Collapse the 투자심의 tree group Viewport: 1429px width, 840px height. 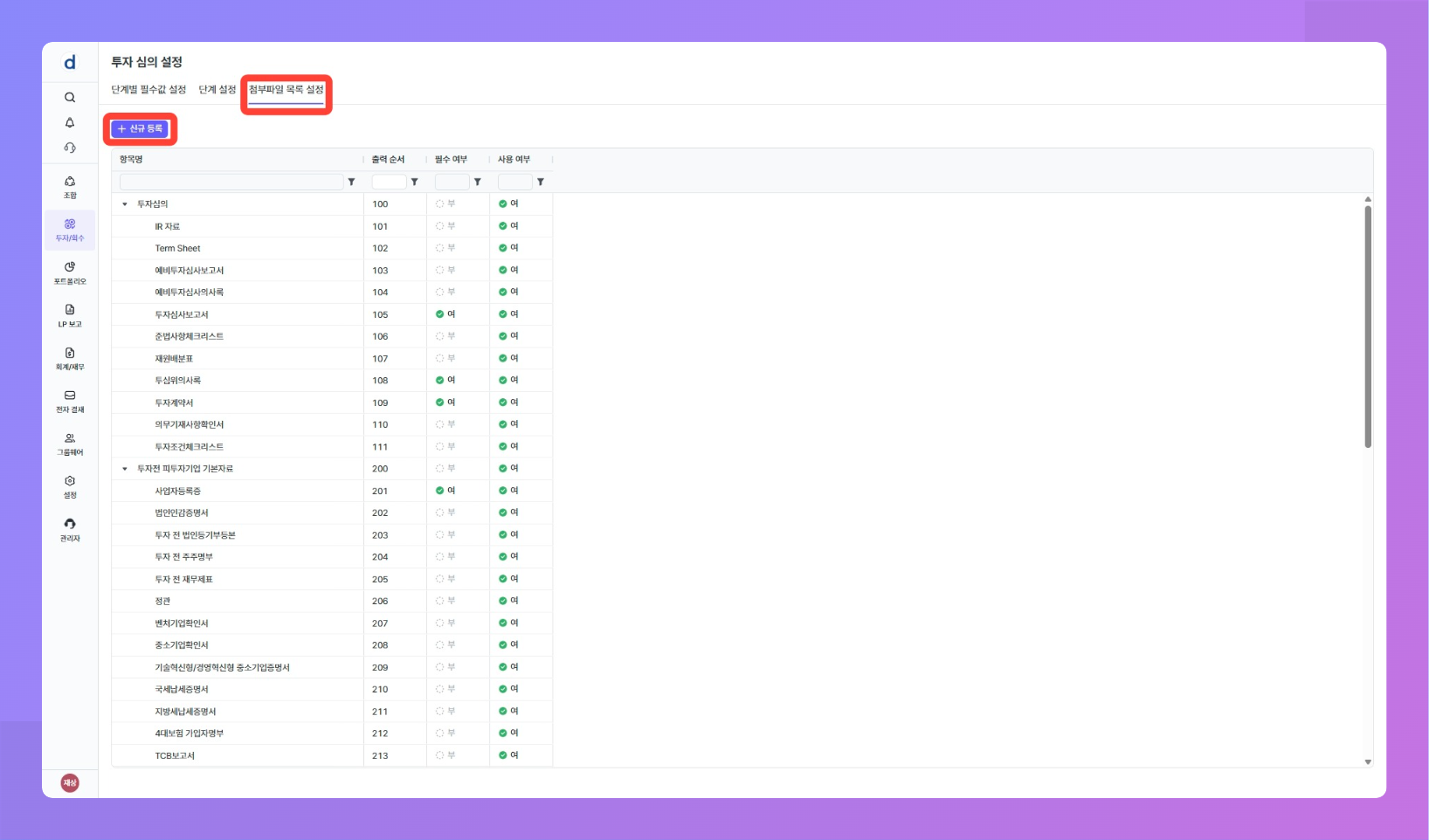[125, 204]
